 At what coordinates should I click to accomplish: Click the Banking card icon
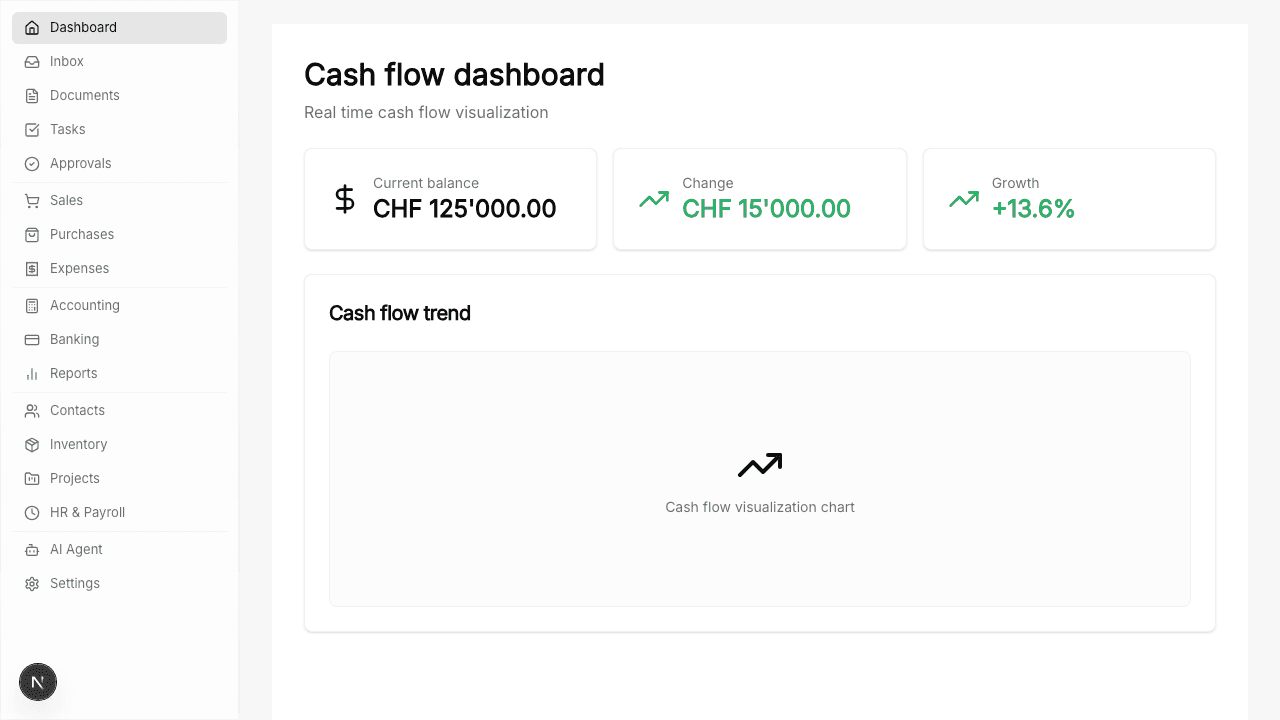pos(33,339)
